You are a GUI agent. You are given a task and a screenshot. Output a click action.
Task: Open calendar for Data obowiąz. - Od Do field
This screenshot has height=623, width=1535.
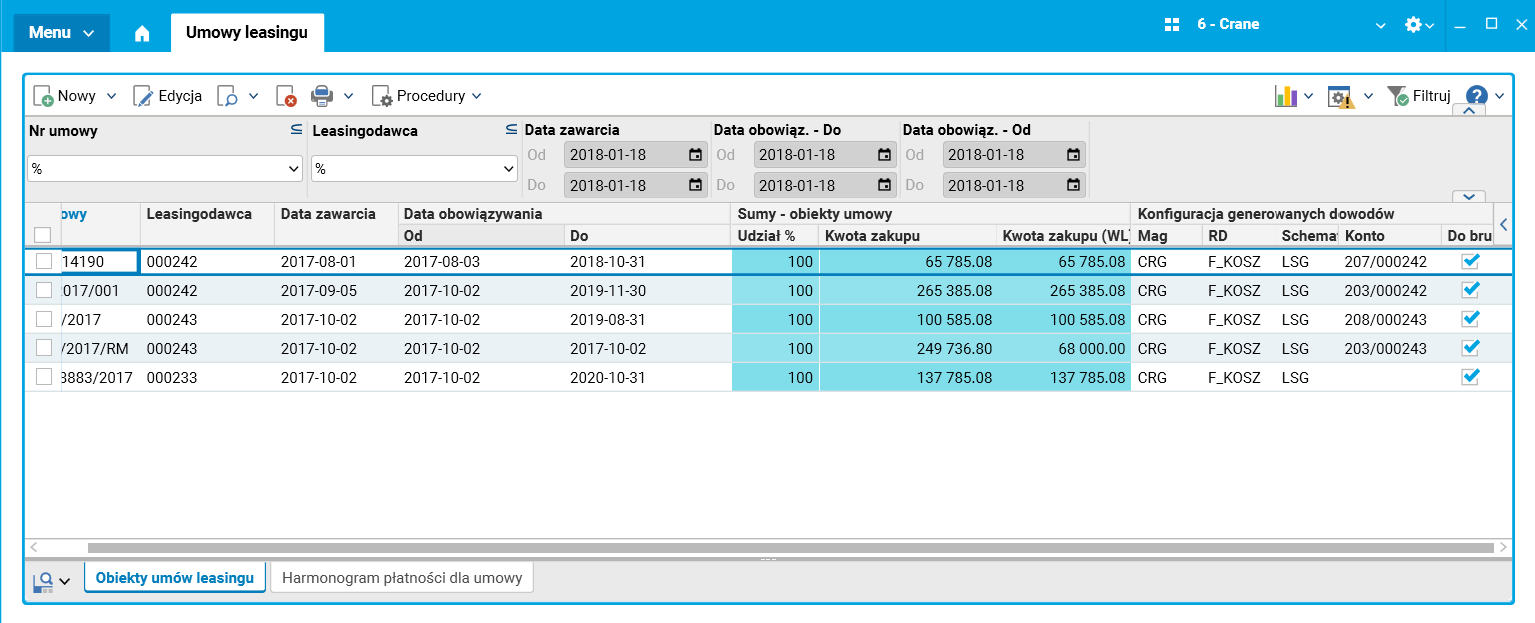click(x=1073, y=185)
